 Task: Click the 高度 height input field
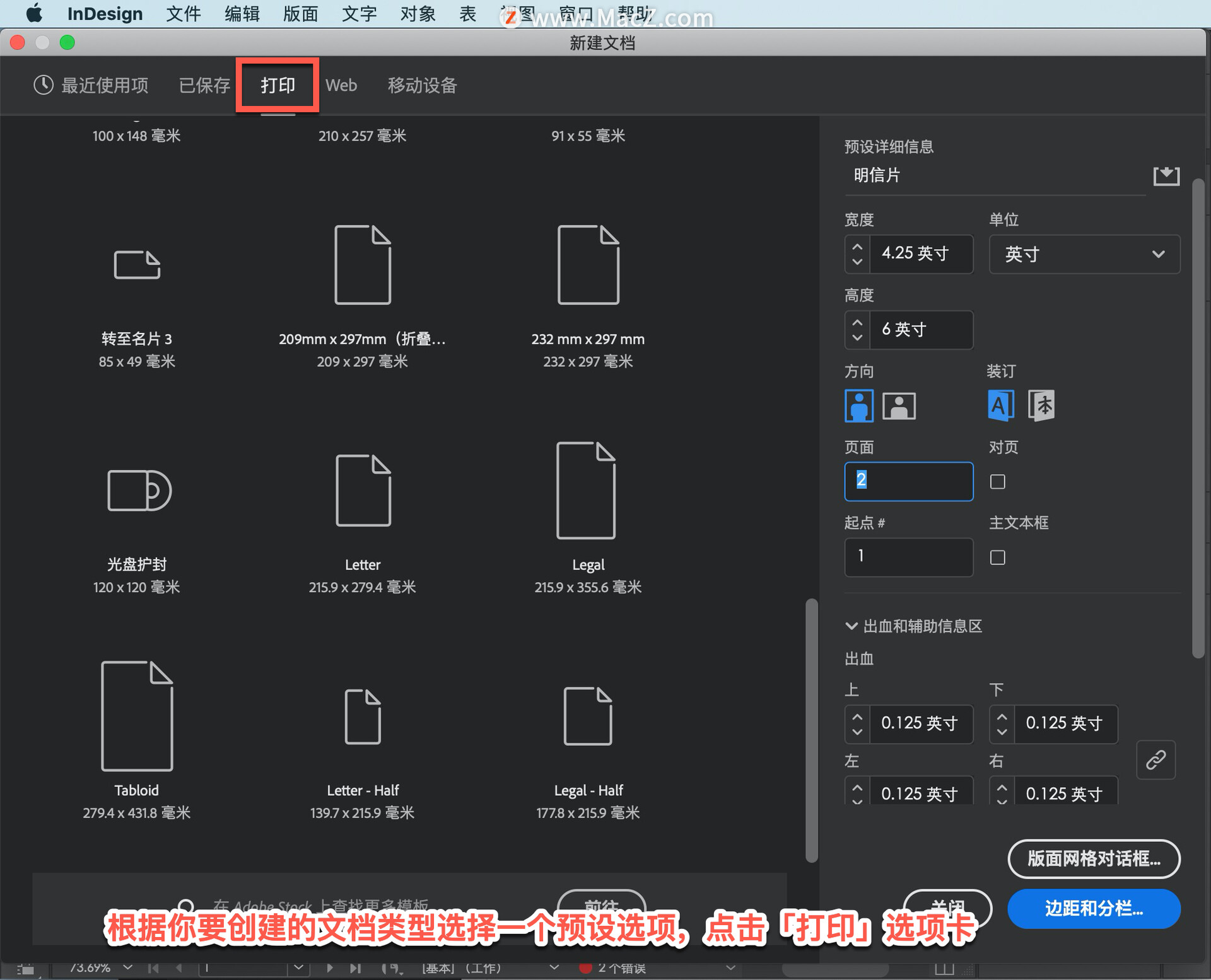[x=921, y=330]
